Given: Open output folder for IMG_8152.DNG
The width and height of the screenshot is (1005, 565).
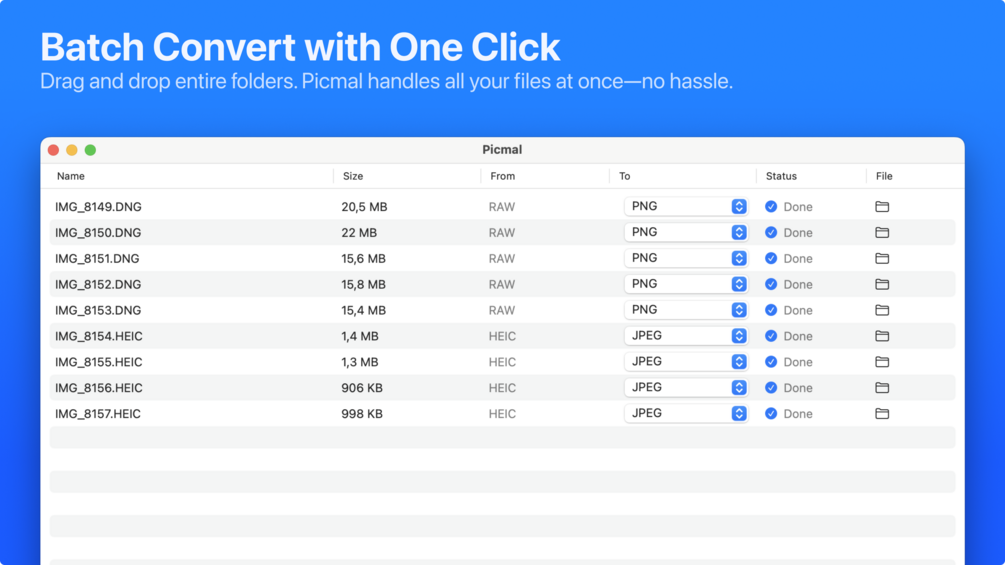Looking at the screenshot, I should [x=882, y=284].
